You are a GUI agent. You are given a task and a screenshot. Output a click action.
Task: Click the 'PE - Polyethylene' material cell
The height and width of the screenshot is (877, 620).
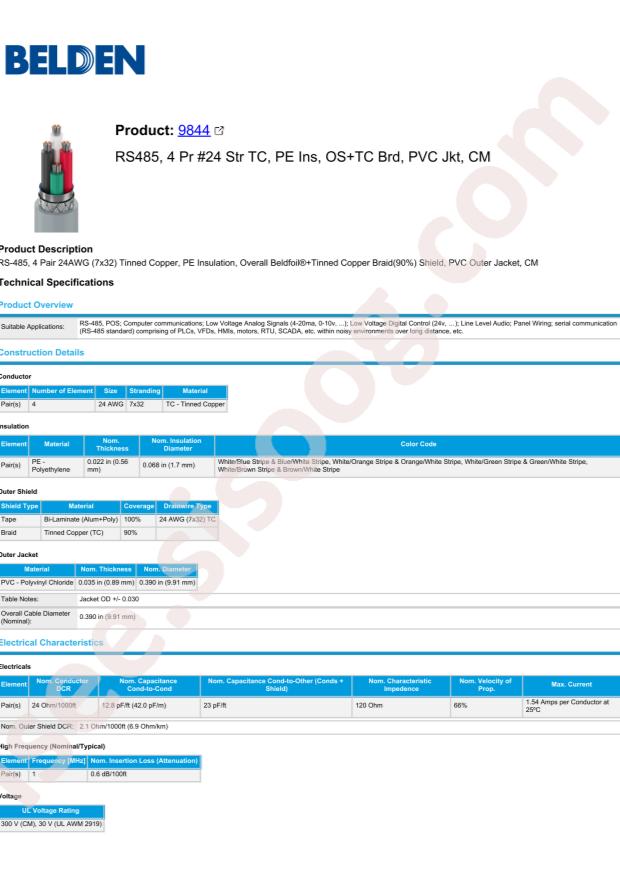[x=56, y=465]
